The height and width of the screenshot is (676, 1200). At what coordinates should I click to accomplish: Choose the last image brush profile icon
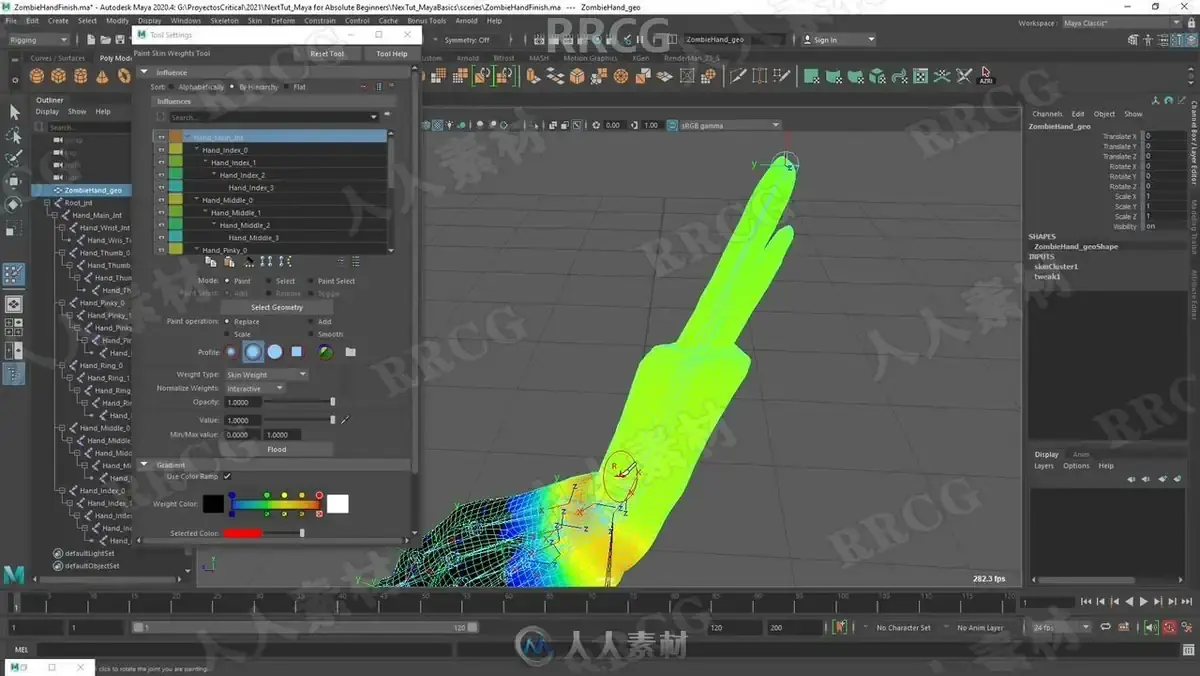coord(326,352)
